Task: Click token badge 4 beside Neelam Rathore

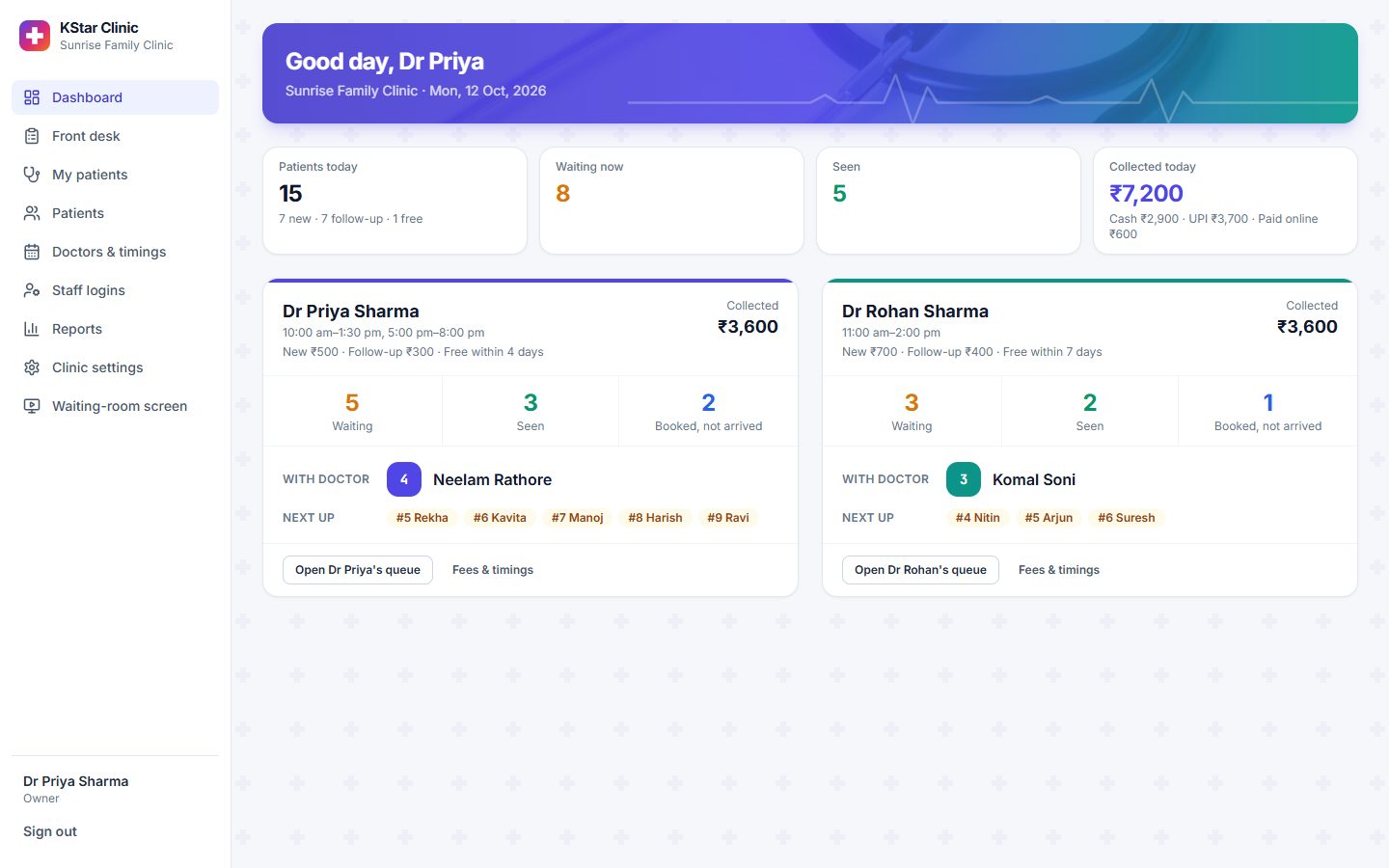Action: (404, 479)
